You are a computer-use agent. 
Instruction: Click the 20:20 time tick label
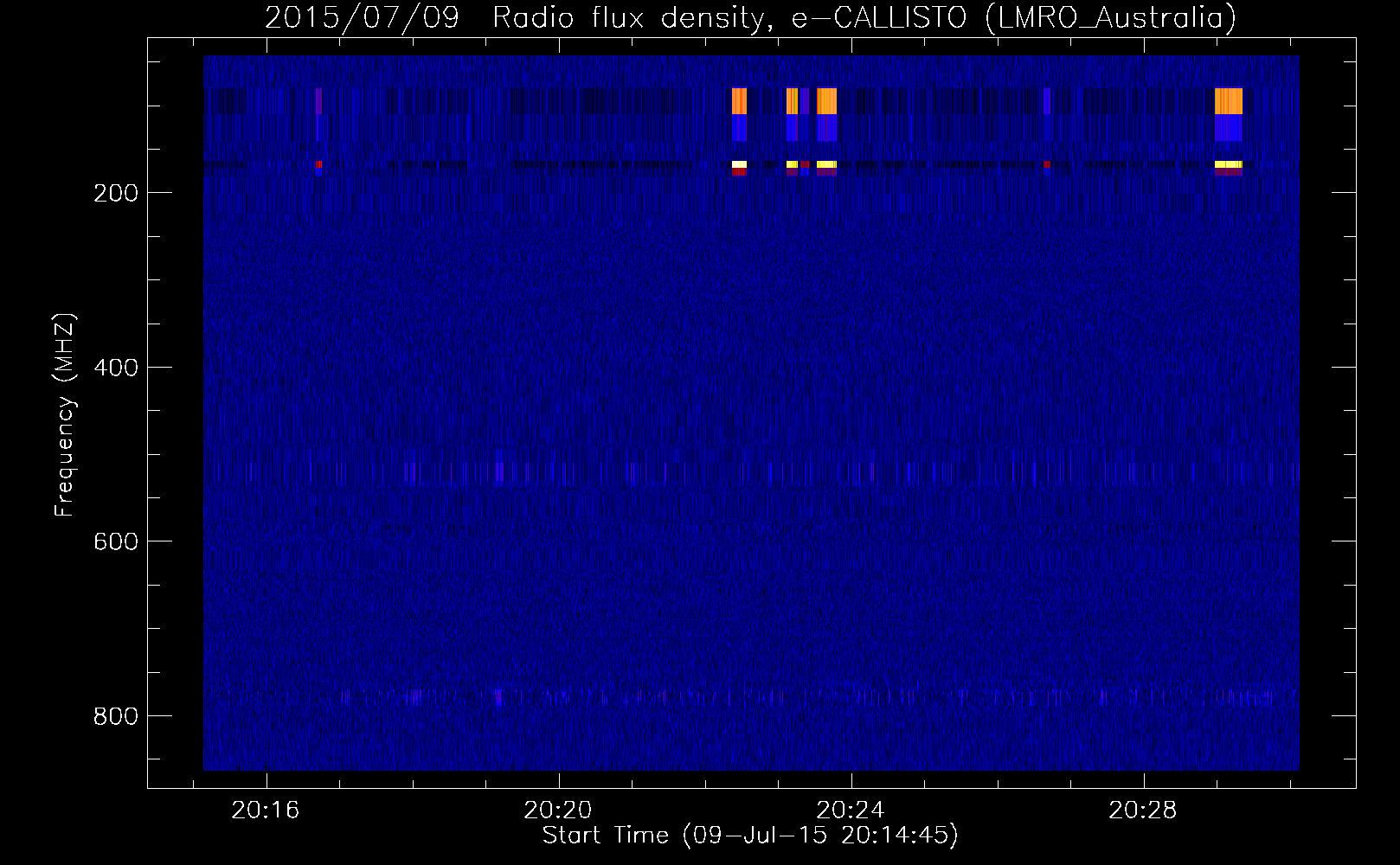(x=558, y=811)
